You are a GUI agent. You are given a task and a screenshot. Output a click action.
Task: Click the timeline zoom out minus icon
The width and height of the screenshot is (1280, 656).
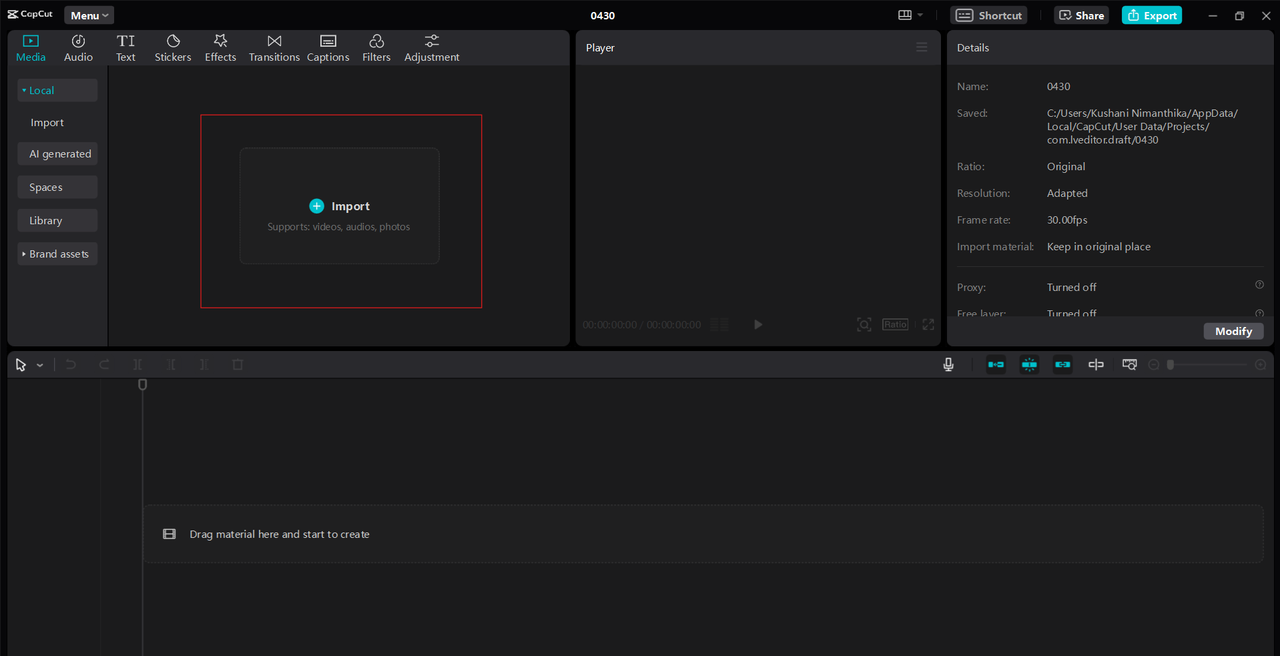(1153, 365)
